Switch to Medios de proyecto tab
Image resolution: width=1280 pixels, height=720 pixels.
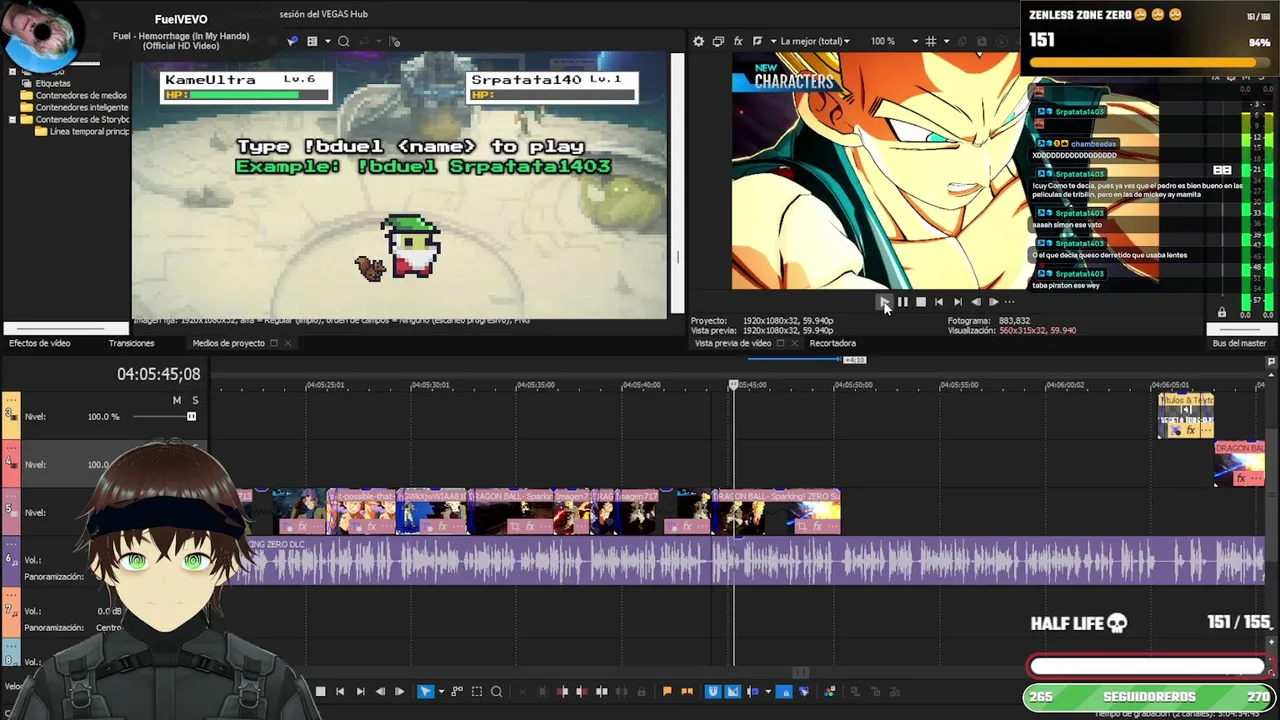[x=228, y=343]
